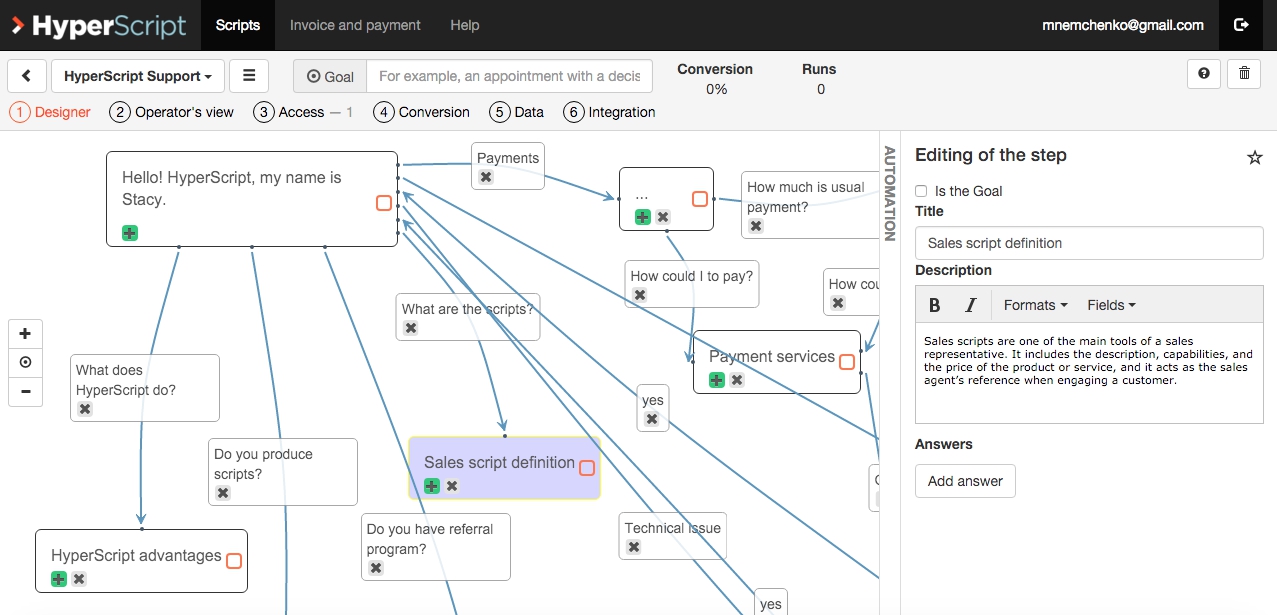The width and height of the screenshot is (1277, 615).
Task: Switch to the Conversion tab
Action: (x=421, y=112)
